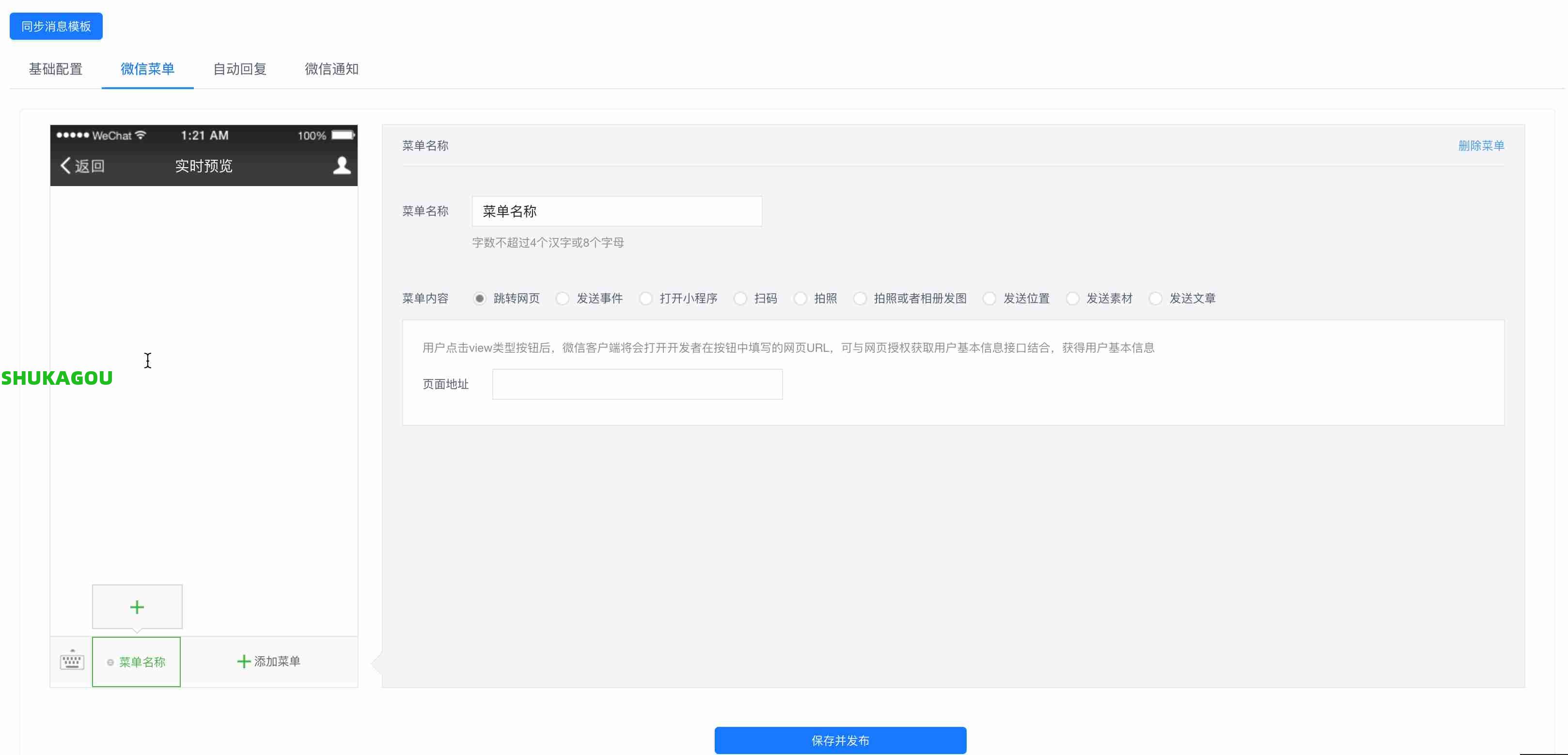Click the plus box to add a submenu
Screen dimensions: 1568x755
click(x=137, y=606)
